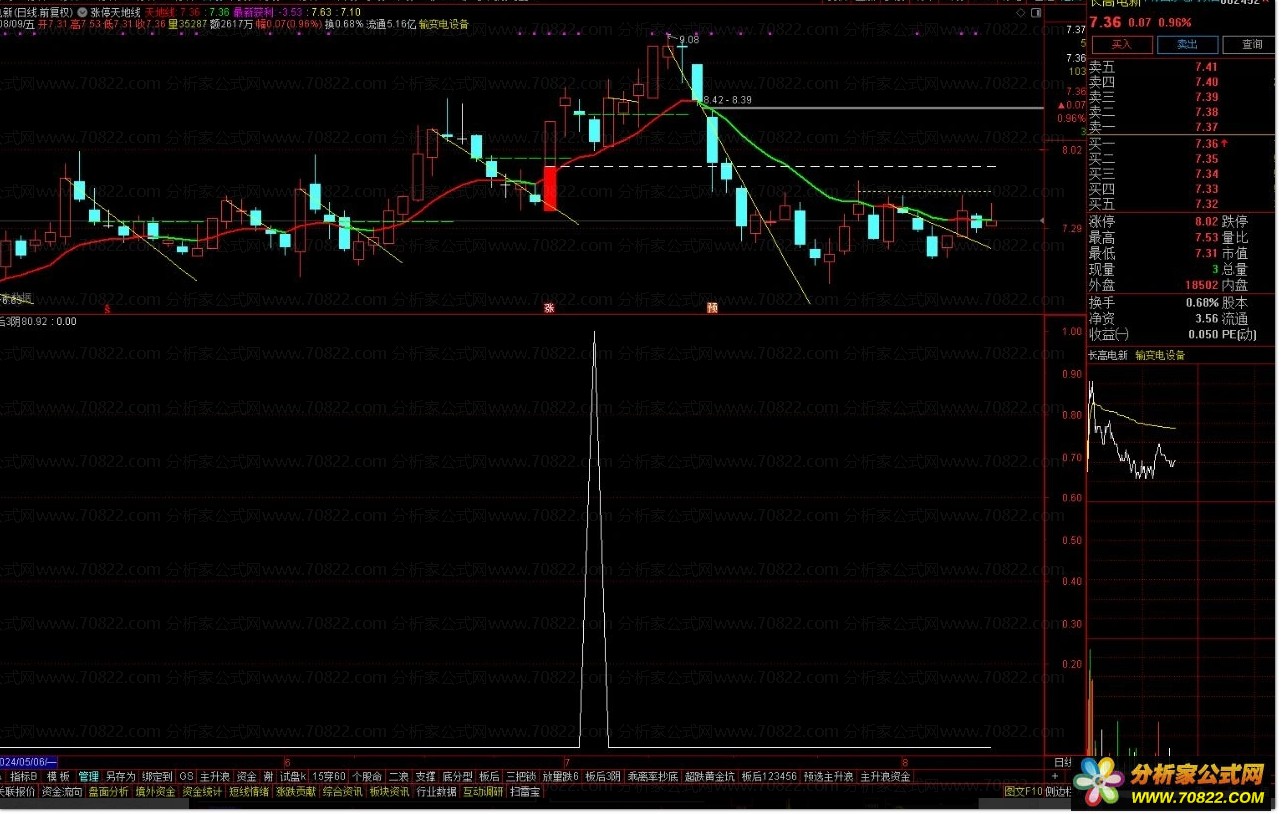This screenshot has width=1281, height=814.
Task: Switch to the 超跌黄金坑 indicator tab
Action: pos(710,776)
